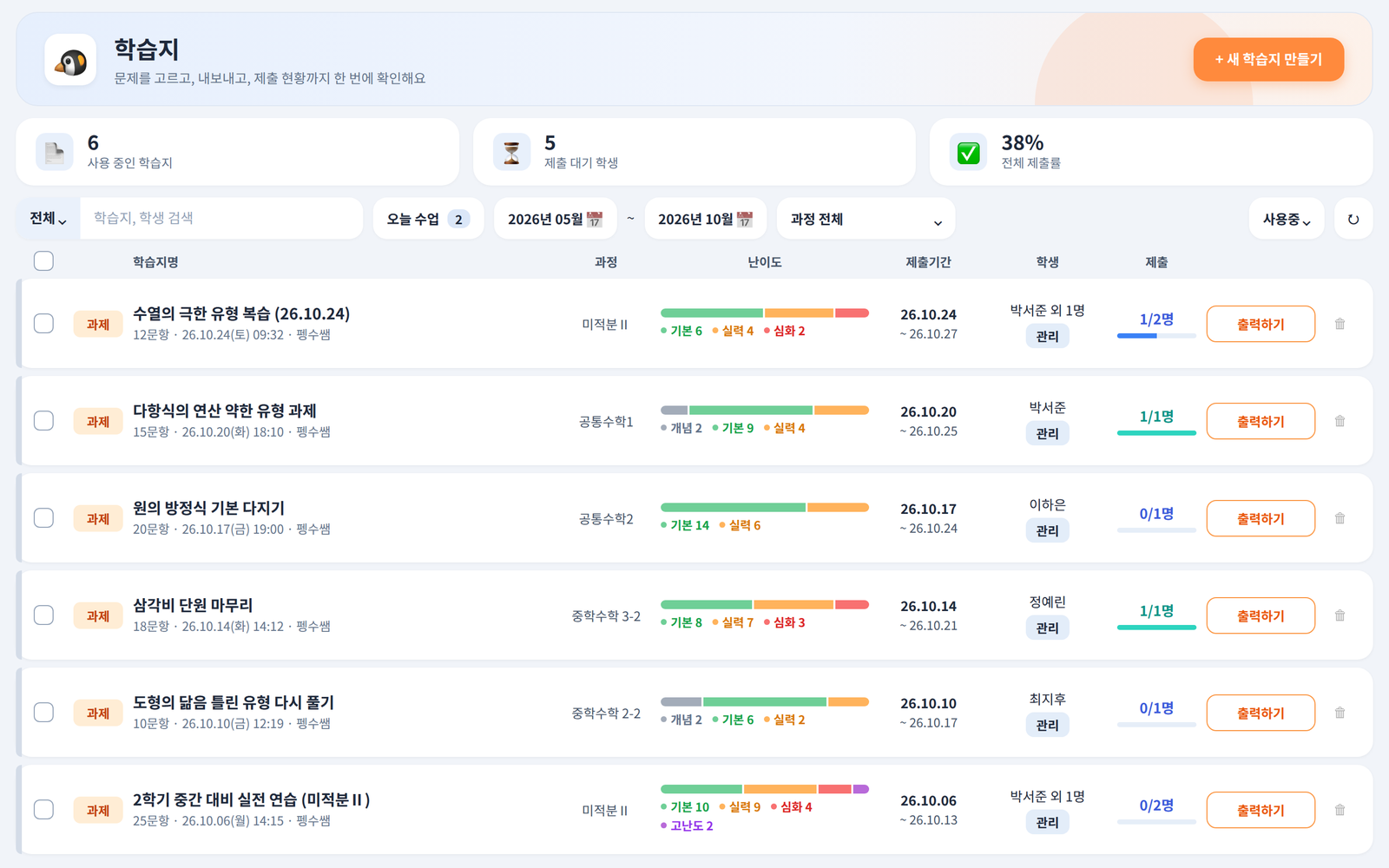The height and width of the screenshot is (868, 1389).
Task: Toggle the select-all checkbox in the header
Action: click(x=43, y=261)
